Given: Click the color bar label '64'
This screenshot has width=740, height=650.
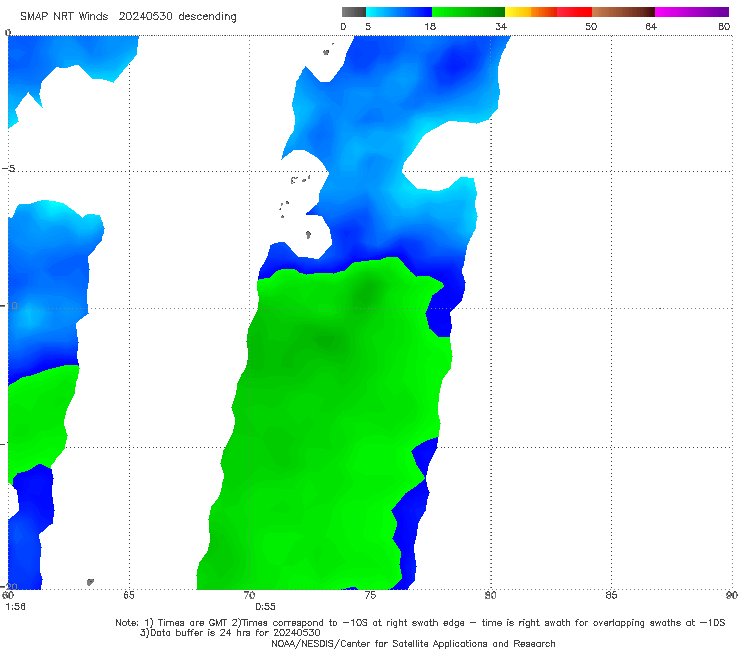Looking at the screenshot, I should coord(651,26).
